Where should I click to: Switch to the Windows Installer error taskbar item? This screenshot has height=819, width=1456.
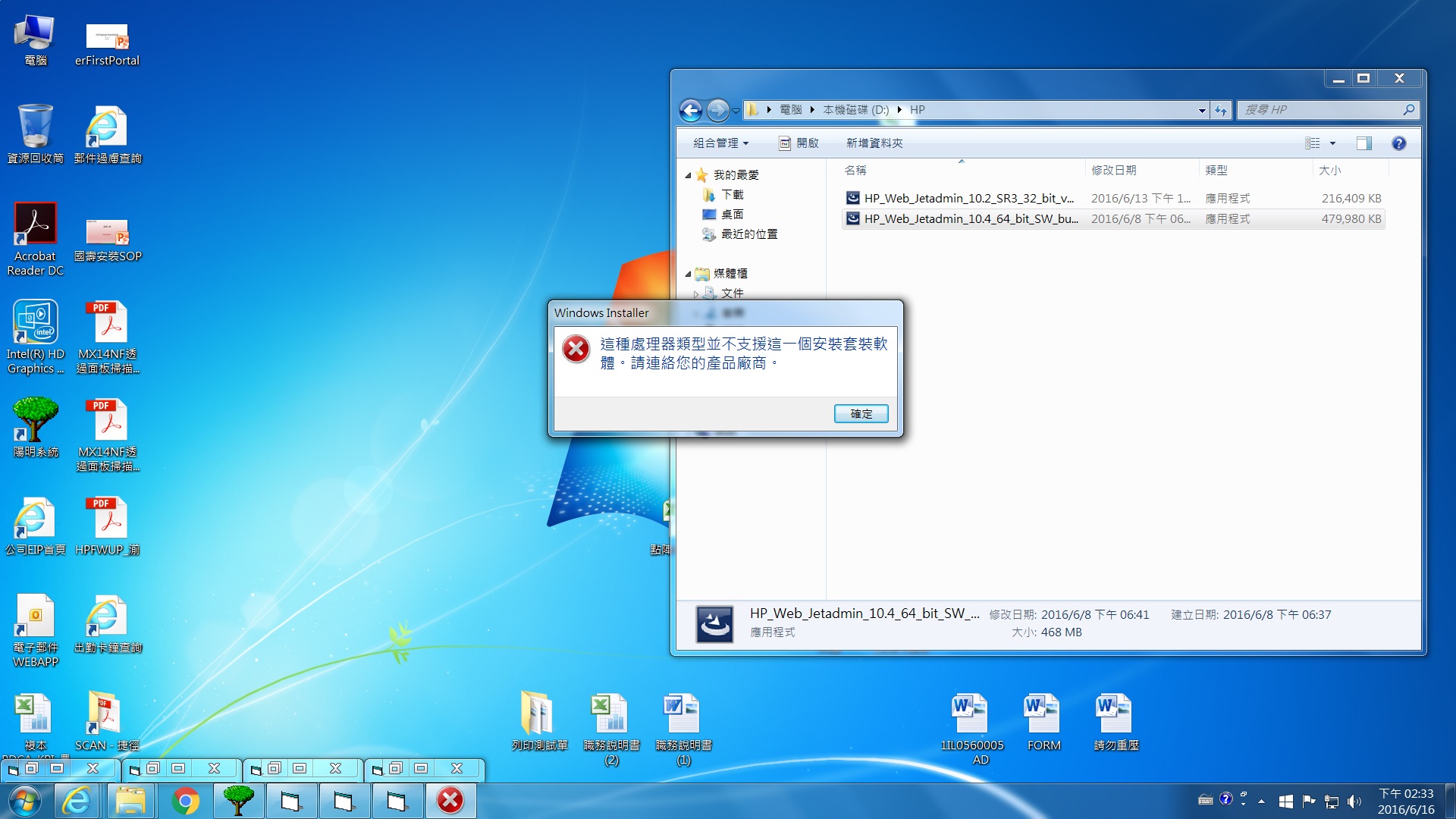point(450,801)
